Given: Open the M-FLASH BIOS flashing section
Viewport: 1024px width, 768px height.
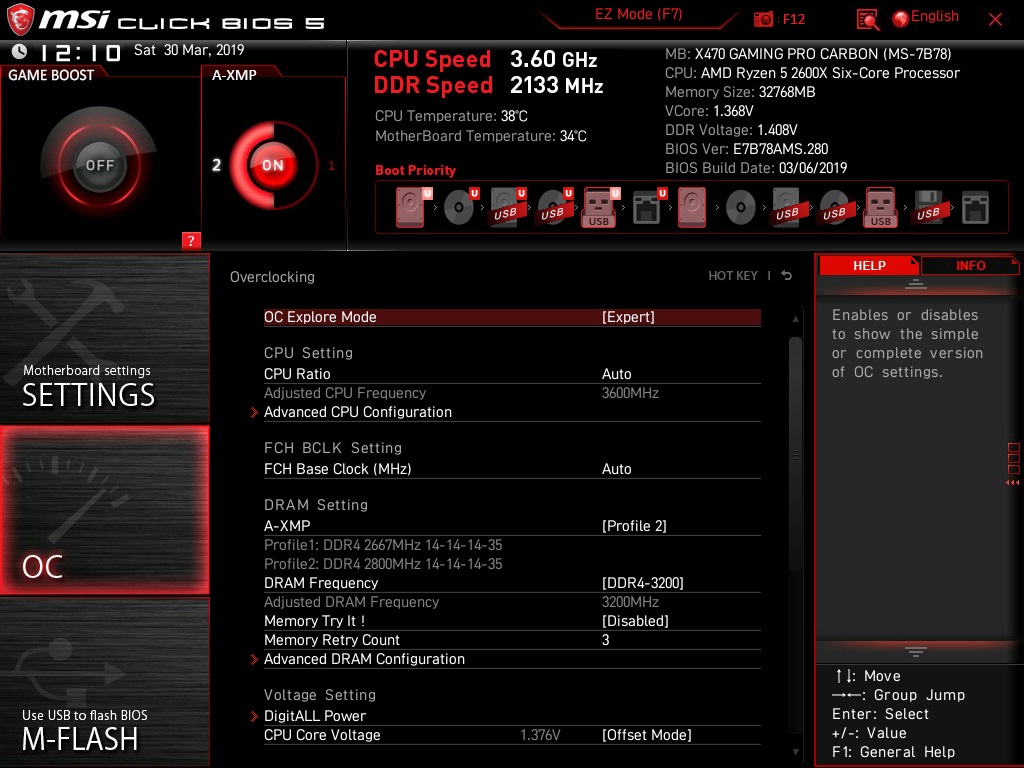Looking at the screenshot, I should pyautogui.click(x=104, y=682).
